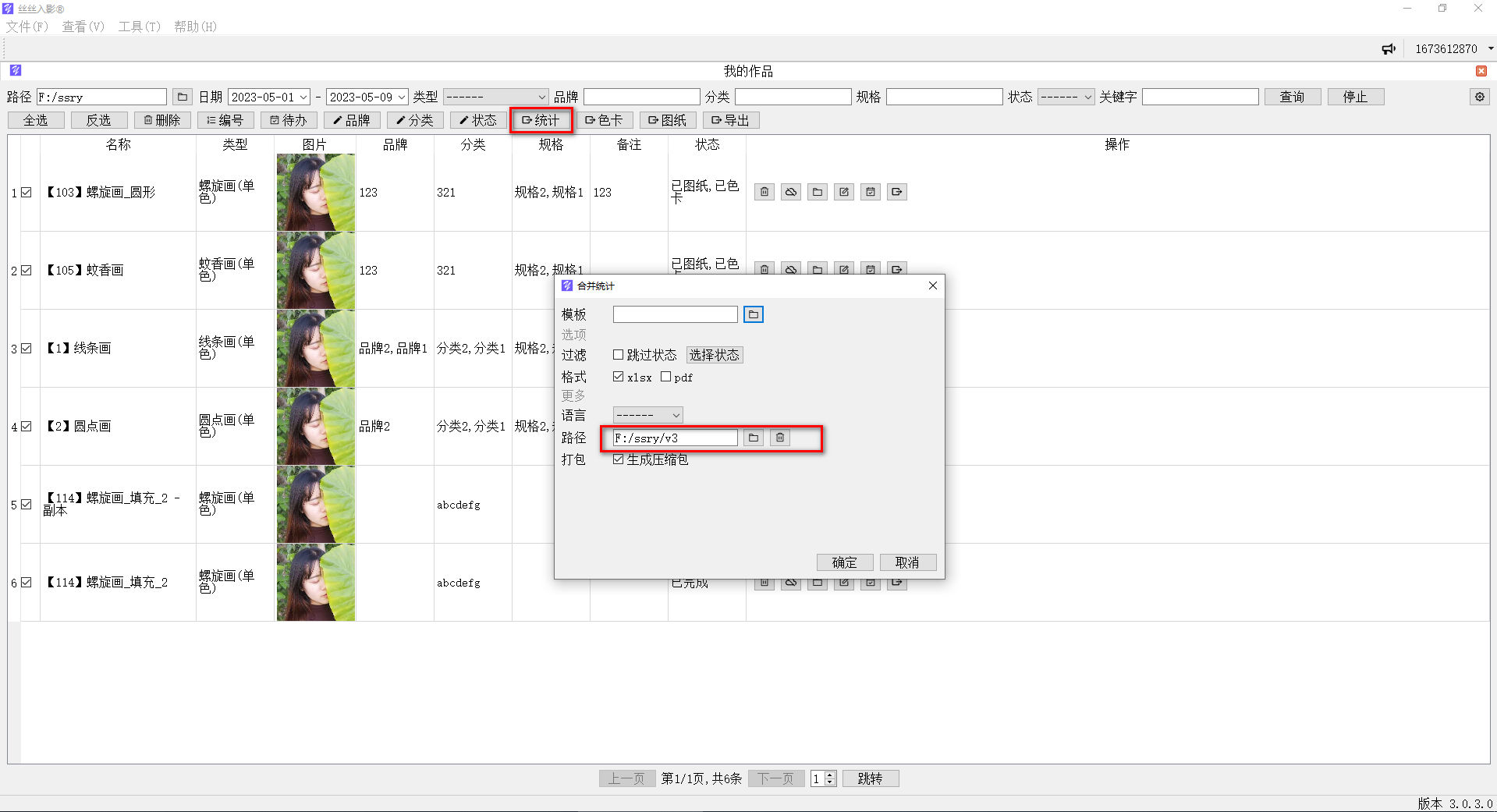Open the 查看(V) menu
The width and height of the screenshot is (1497, 812).
tap(83, 27)
